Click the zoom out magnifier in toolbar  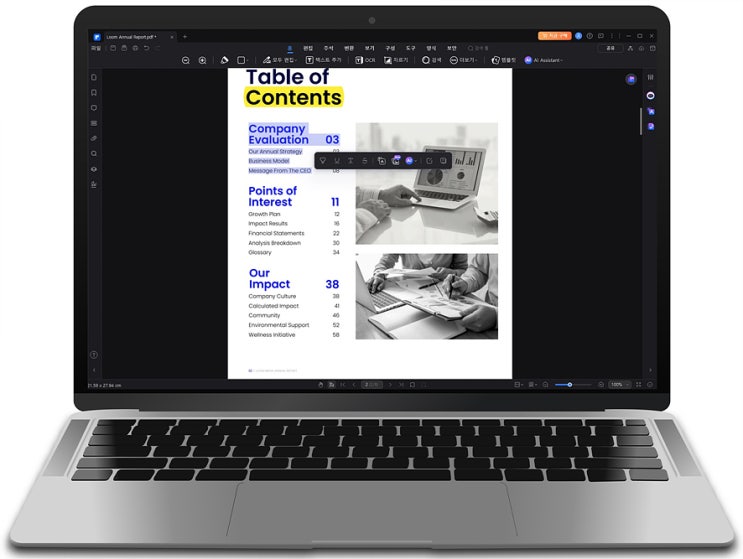(186, 60)
